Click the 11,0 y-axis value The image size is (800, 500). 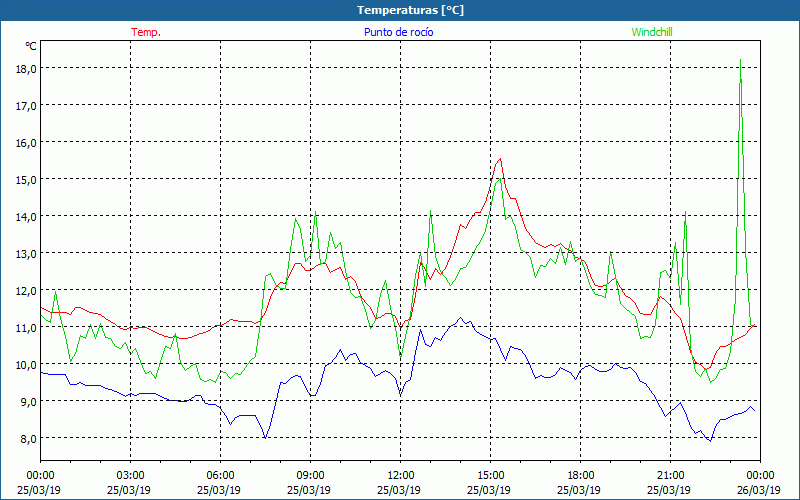point(27,328)
